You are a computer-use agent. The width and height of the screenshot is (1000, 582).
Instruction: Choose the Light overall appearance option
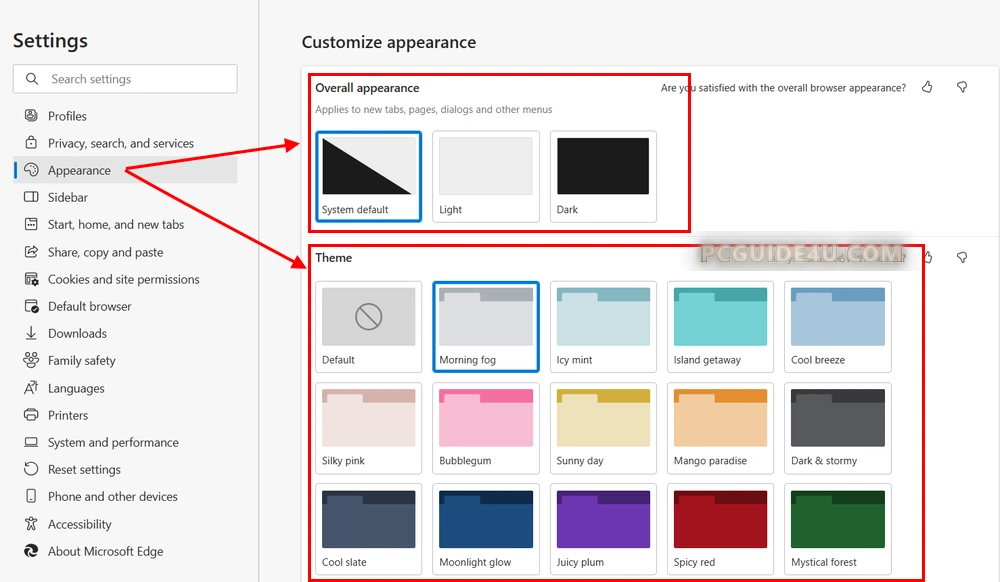pyautogui.click(x=486, y=176)
